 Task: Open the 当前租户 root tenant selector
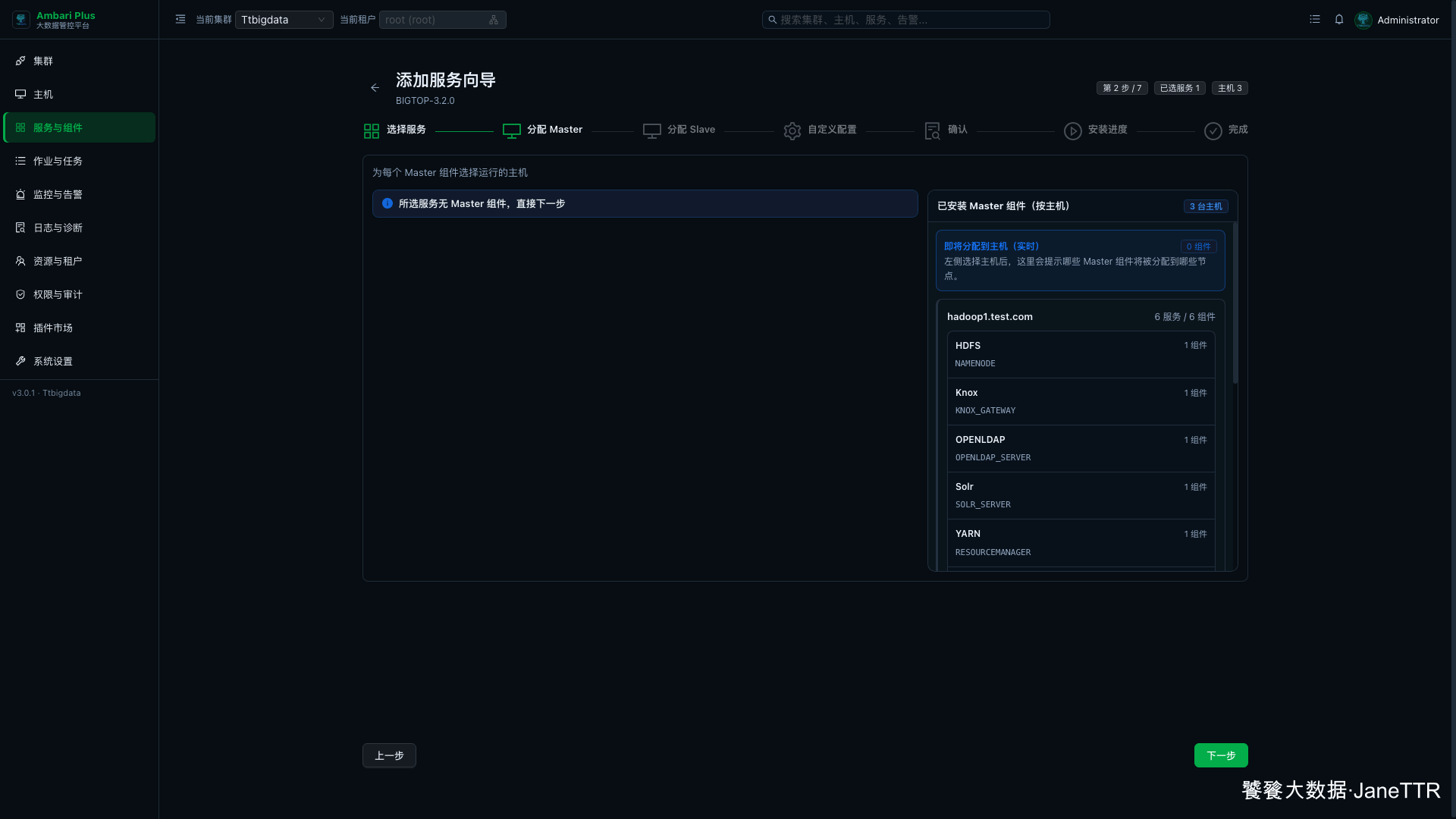coord(442,20)
